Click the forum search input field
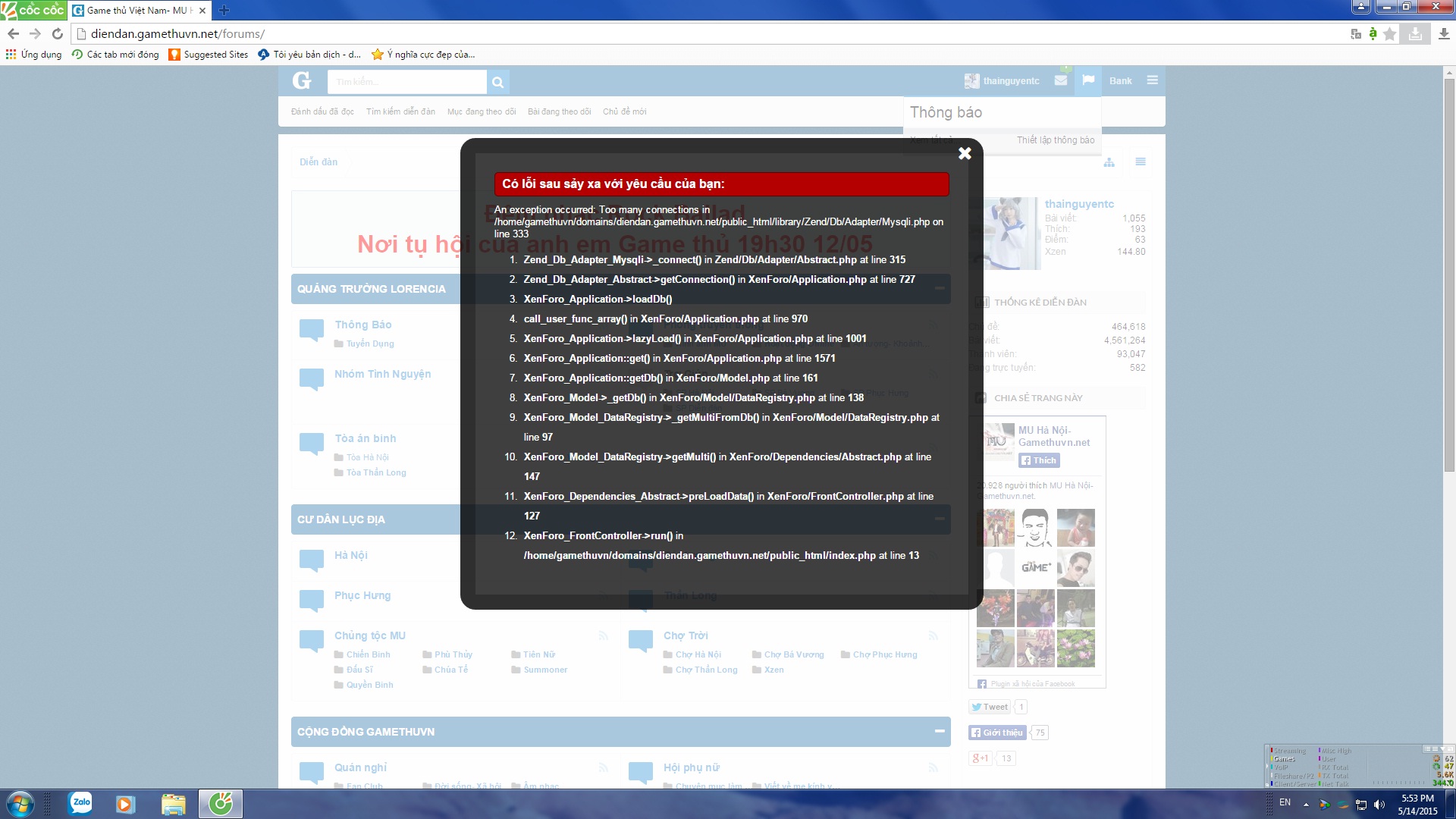 pos(406,82)
